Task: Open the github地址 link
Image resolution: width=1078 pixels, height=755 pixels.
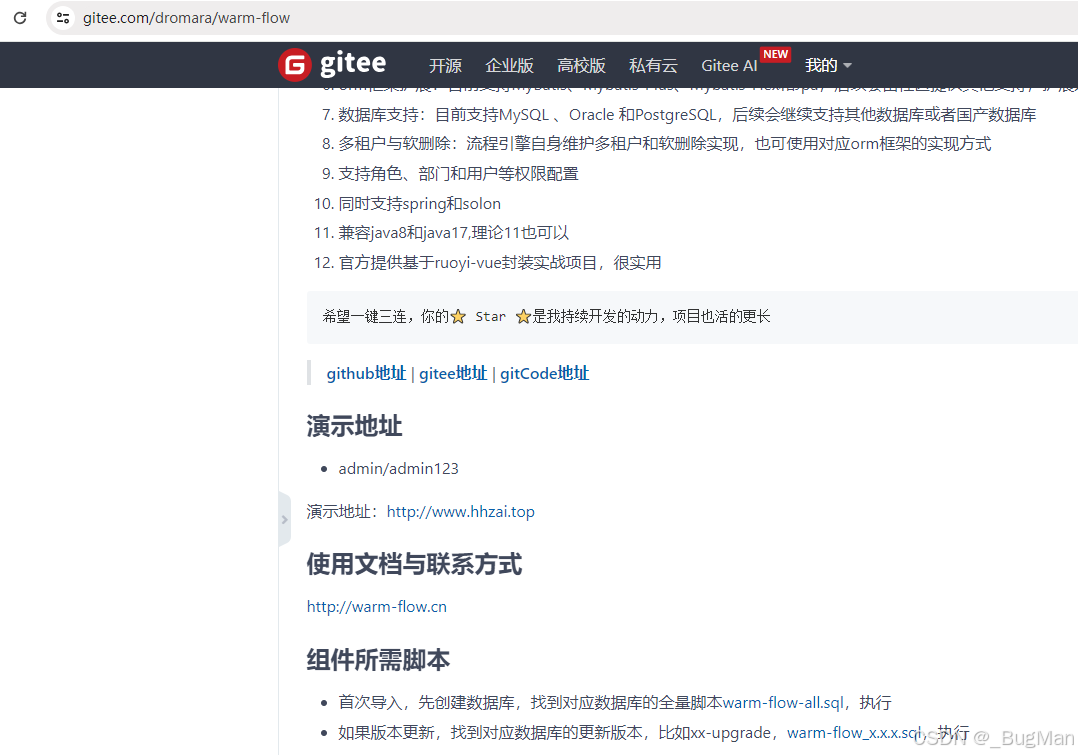Action: [366, 373]
